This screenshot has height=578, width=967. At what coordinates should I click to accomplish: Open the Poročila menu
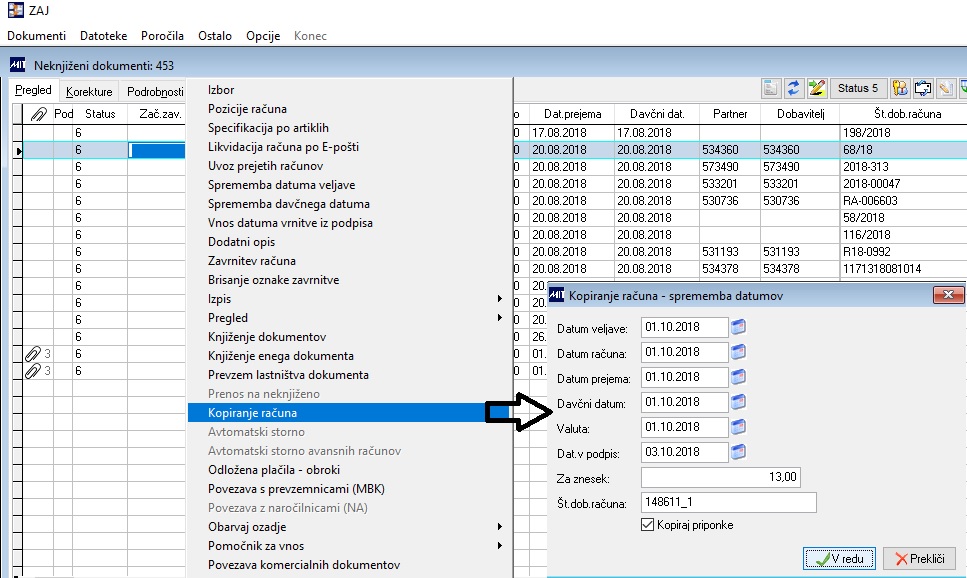[162, 36]
